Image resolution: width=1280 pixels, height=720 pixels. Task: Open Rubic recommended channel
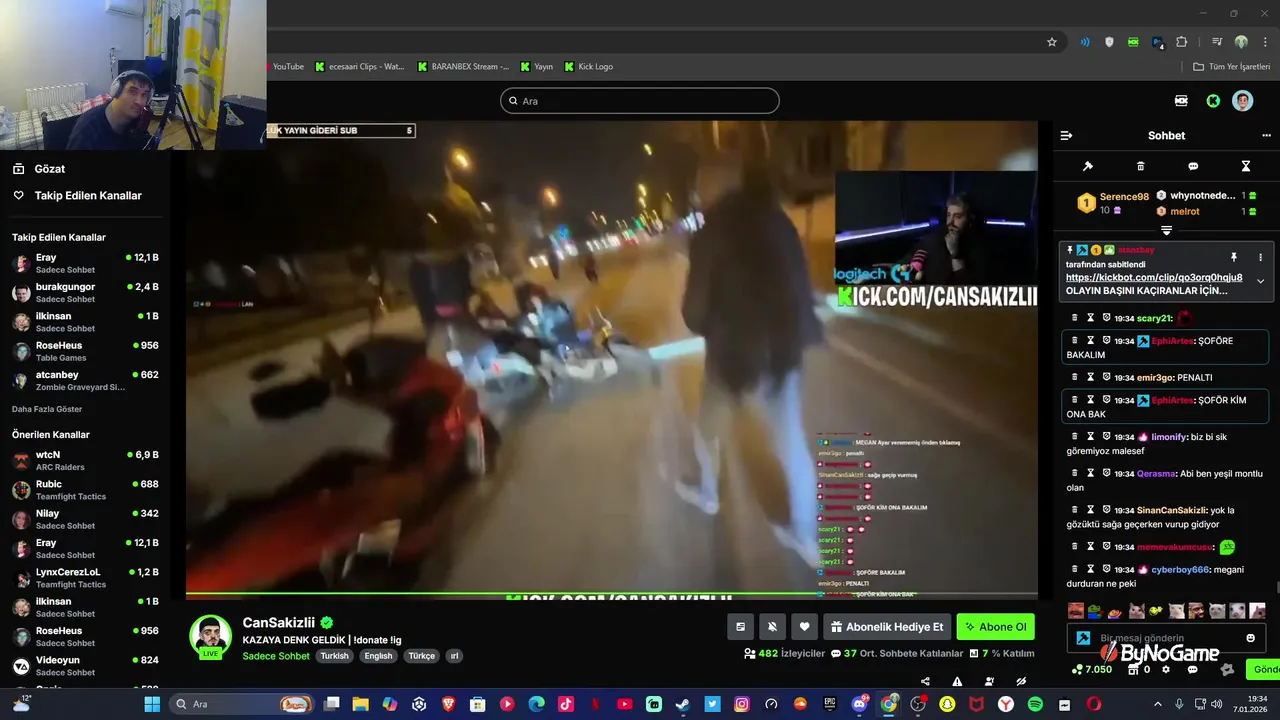pyautogui.click(x=85, y=489)
